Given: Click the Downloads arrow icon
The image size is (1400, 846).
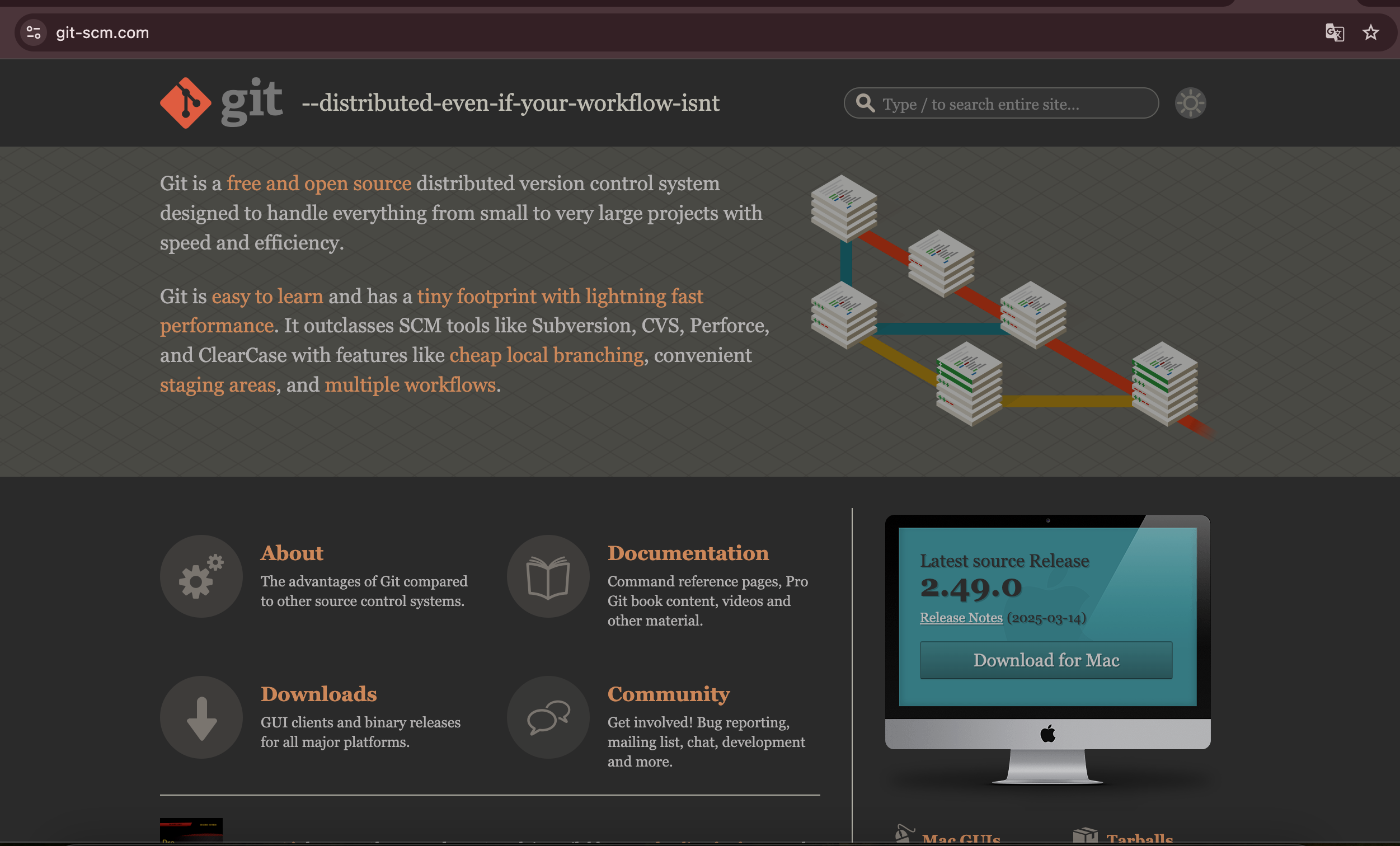Looking at the screenshot, I should [201, 717].
